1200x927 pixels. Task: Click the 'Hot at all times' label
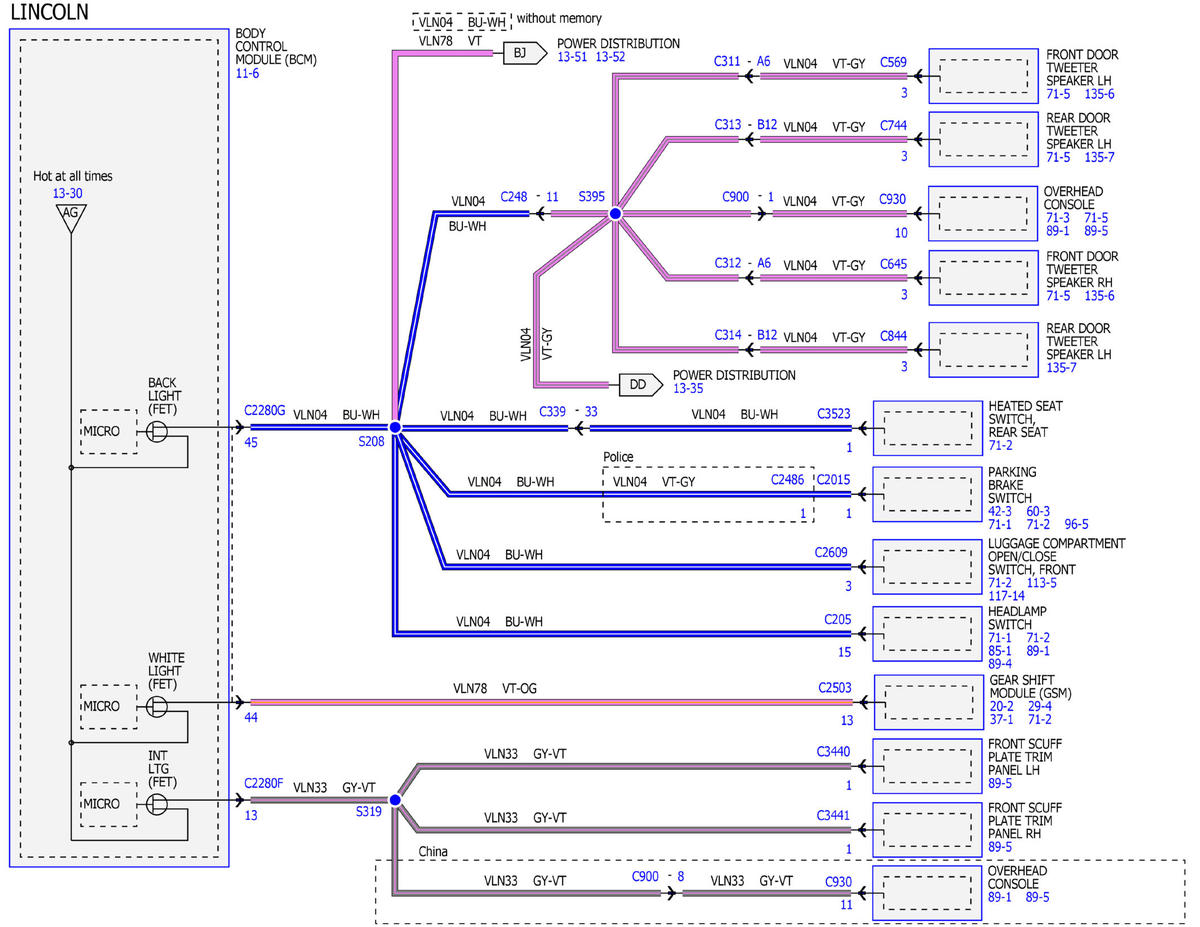click(73, 176)
